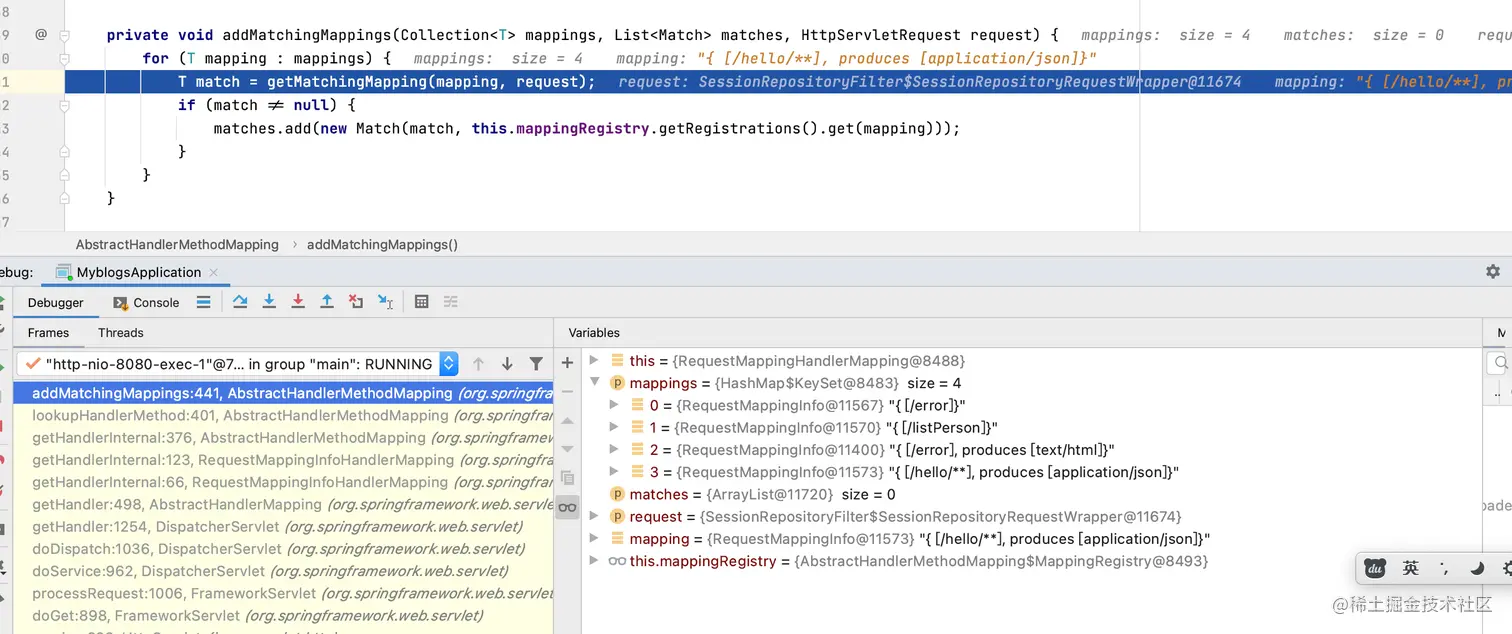This screenshot has height=634, width=1512.
Task: Select the Frames tab
Action: (48, 333)
